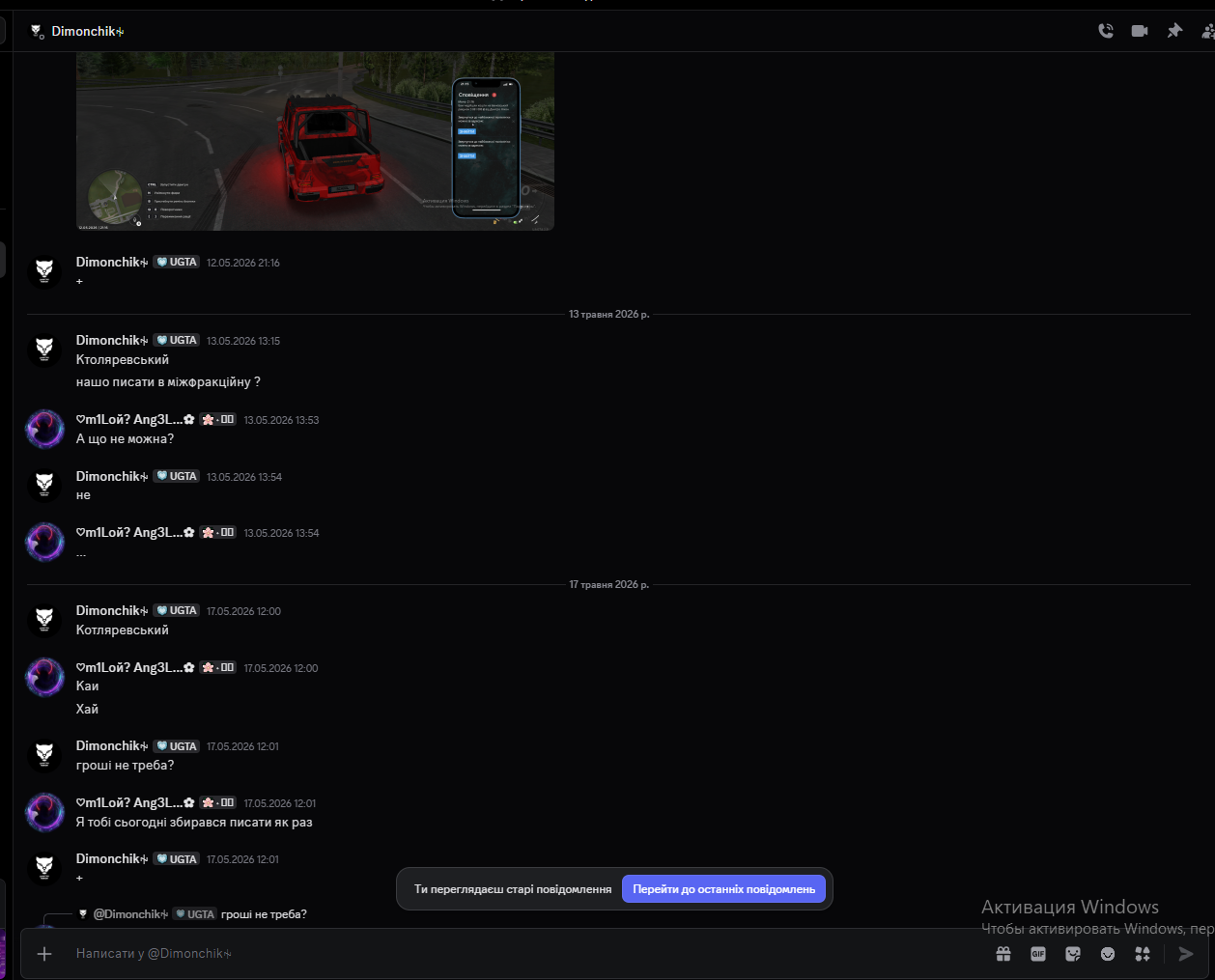Click the timestamp '13.05.2026 13:15'
Screen dimensions: 1215x980
pos(243,341)
